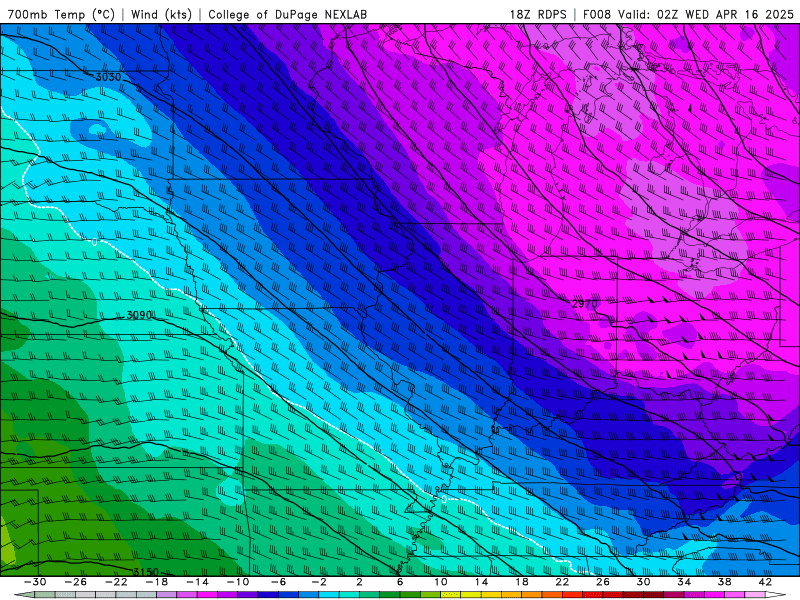Click the 18 value on the color scale

(521, 582)
